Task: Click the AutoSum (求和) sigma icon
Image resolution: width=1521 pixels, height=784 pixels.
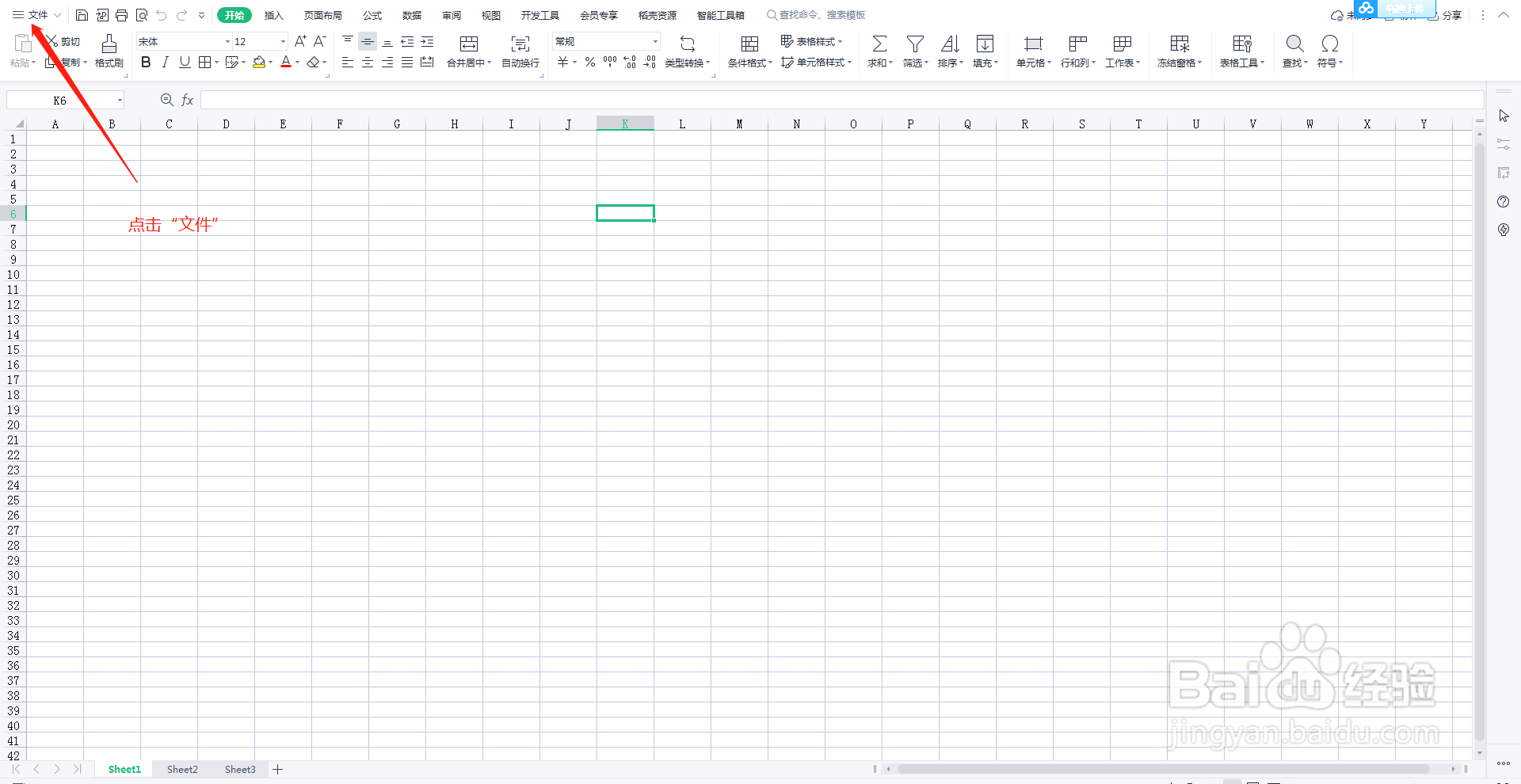Action: pos(879,44)
